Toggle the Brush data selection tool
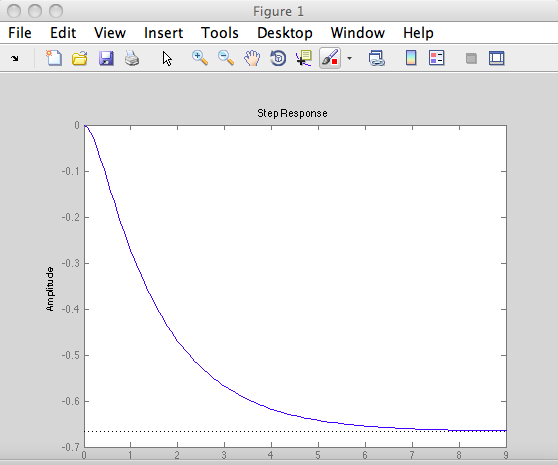 (330, 58)
